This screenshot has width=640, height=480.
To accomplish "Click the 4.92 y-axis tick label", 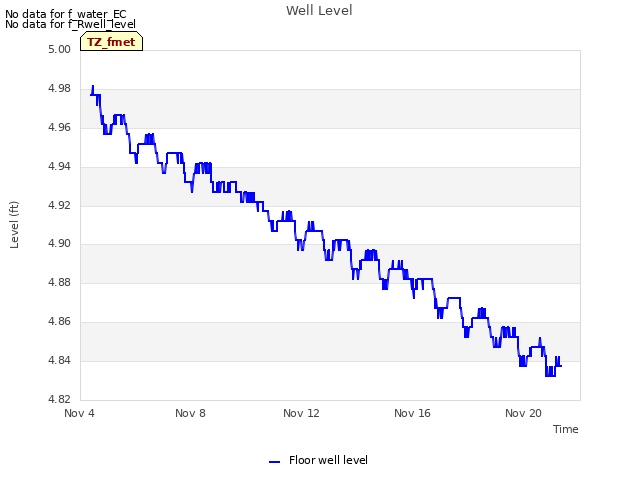I will point(59,205).
